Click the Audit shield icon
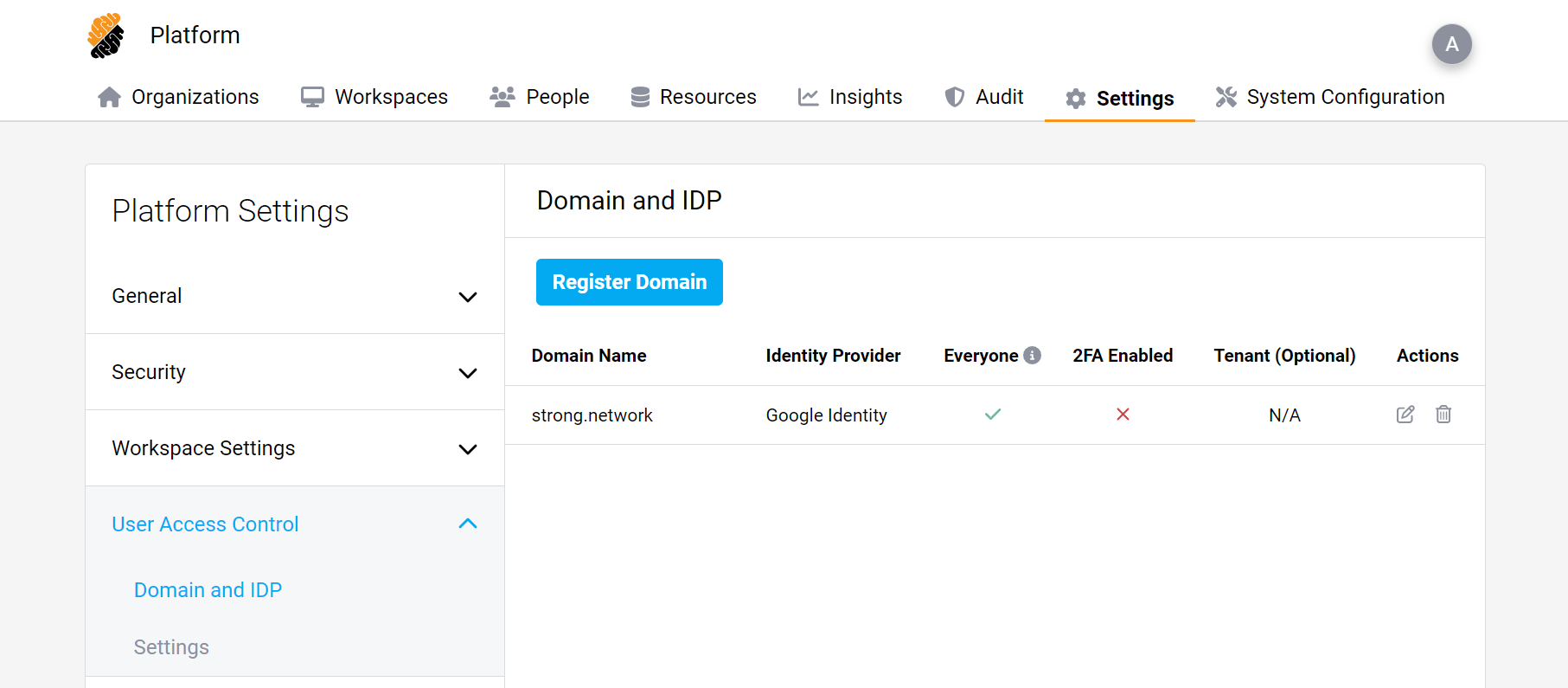The width and height of the screenshot is (1568, 688). pos(954,97)
